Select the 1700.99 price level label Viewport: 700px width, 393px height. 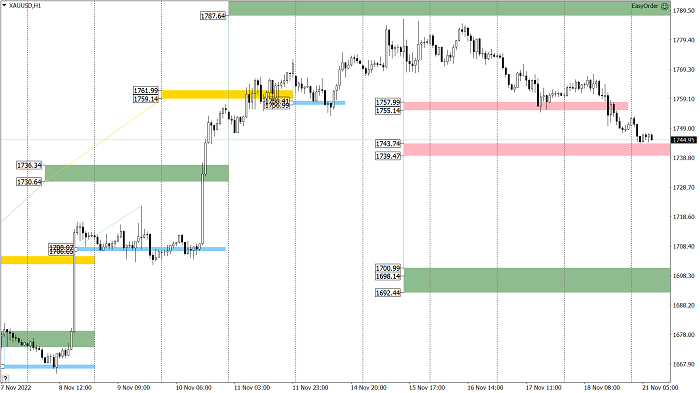click(x=388, y=268)
